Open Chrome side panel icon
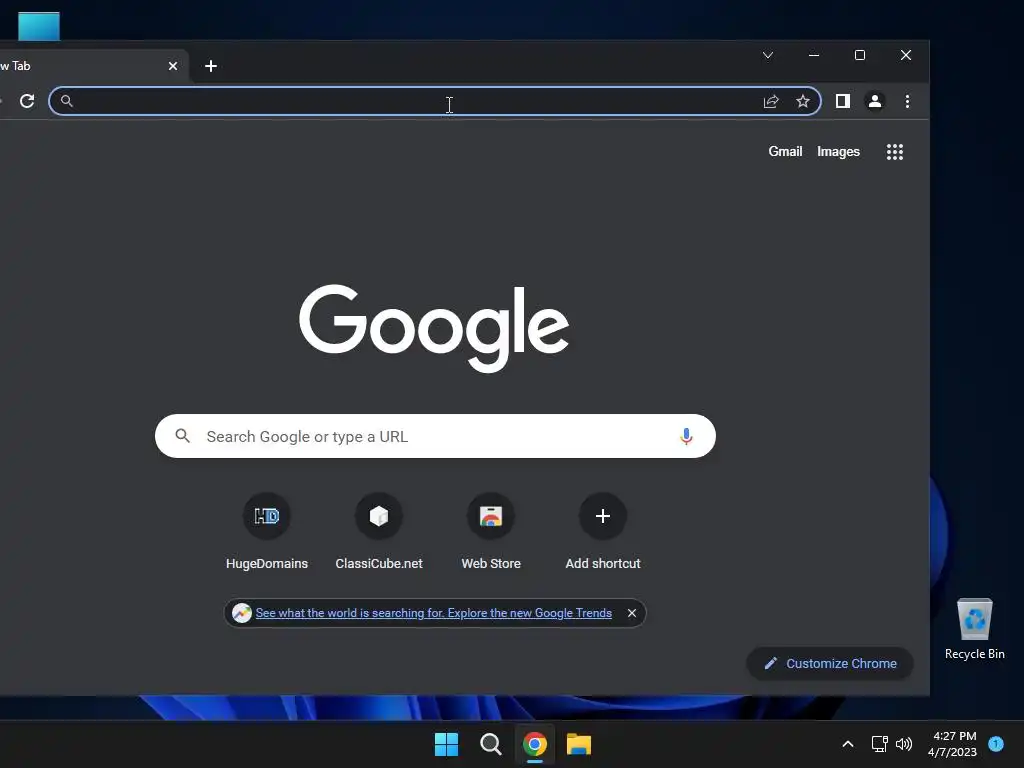This screenshot has width=1024, height=768. click(842, 101)
